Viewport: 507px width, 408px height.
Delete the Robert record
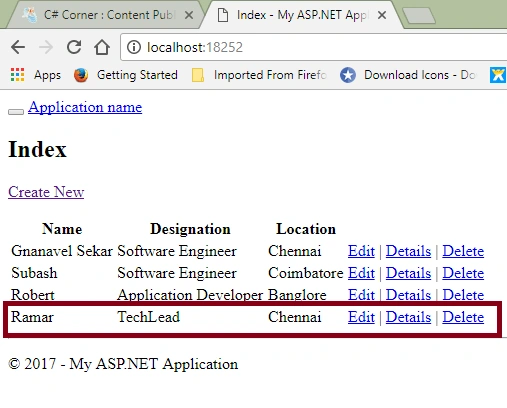click(x=463, y=295)
